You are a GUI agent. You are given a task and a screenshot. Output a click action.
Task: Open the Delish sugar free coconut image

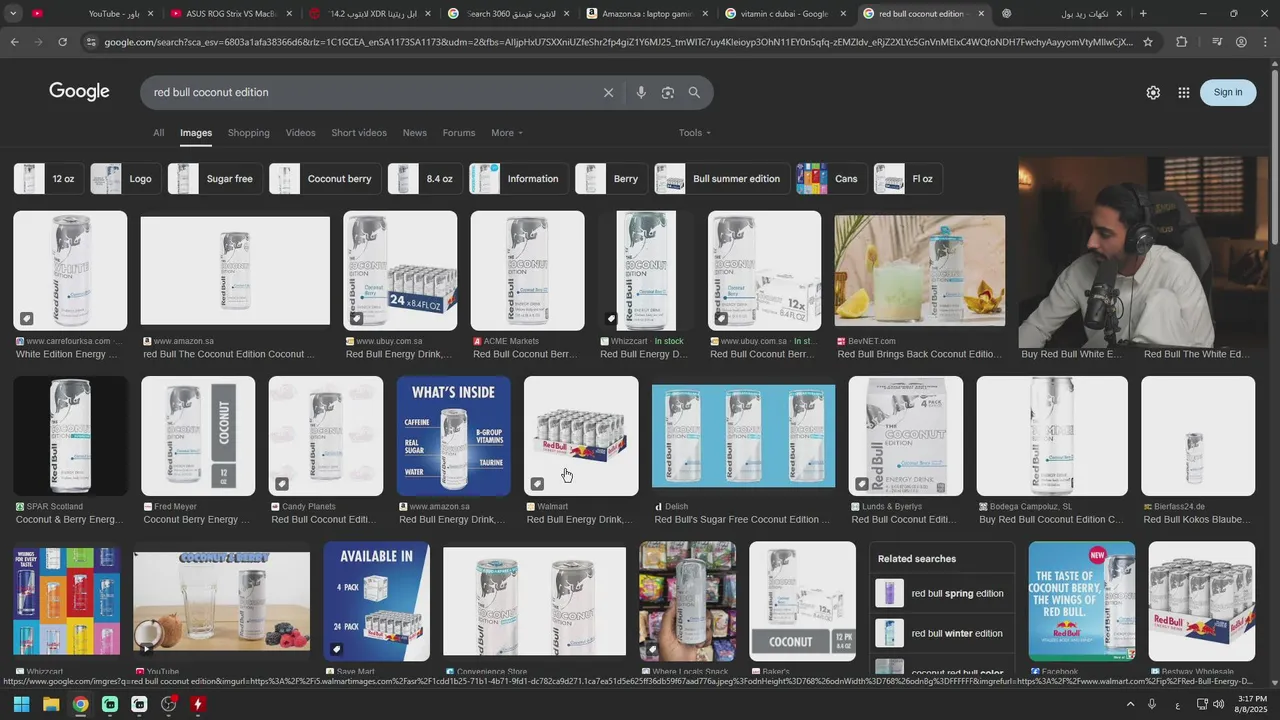[743, 436]
